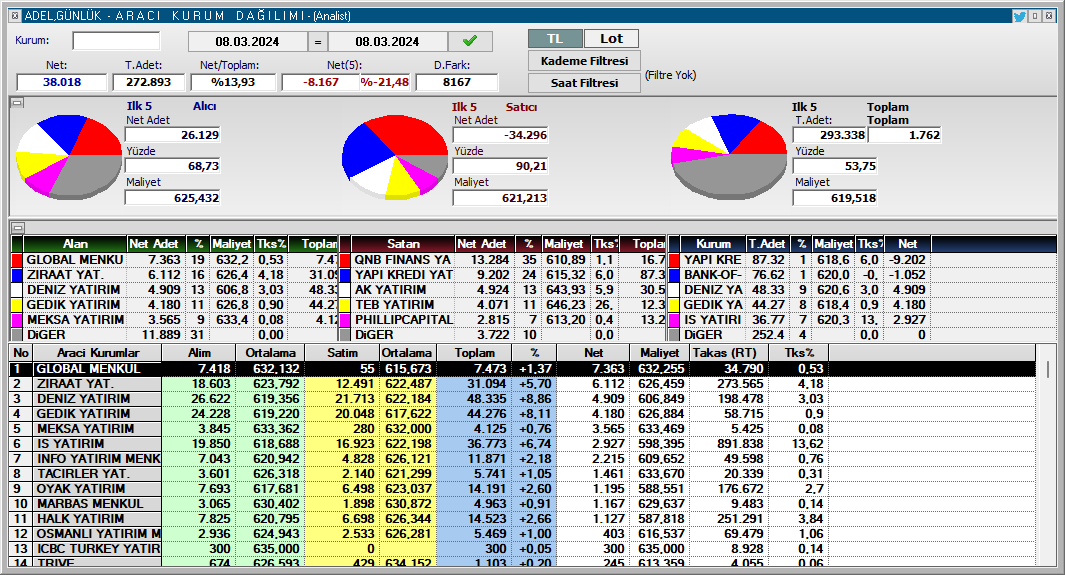
Task: Select the HALK YATIRIM row
Action: (522, 518)
